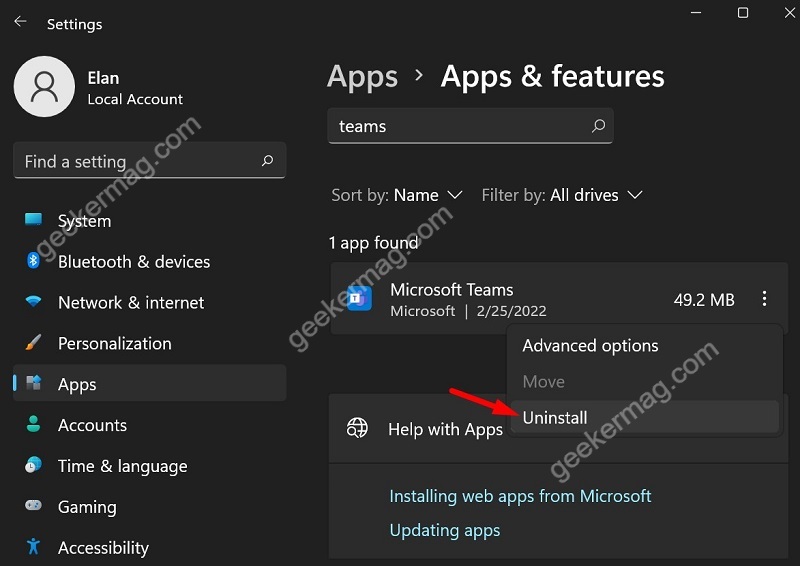Open three-dot menu for Microsoft Teams
This screenshot has height=566, width=800.
tap(764, 299)
